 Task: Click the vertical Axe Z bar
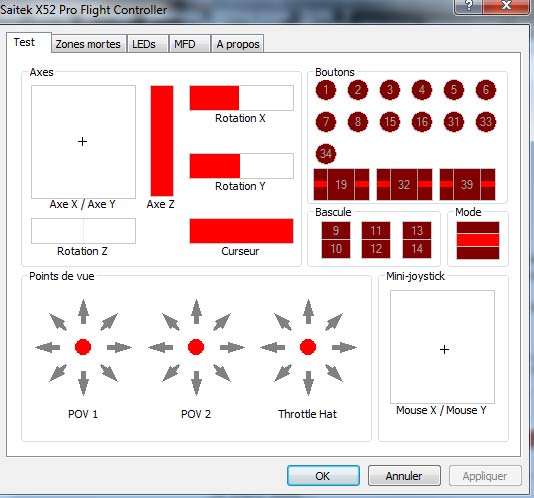tap(162, 141)
